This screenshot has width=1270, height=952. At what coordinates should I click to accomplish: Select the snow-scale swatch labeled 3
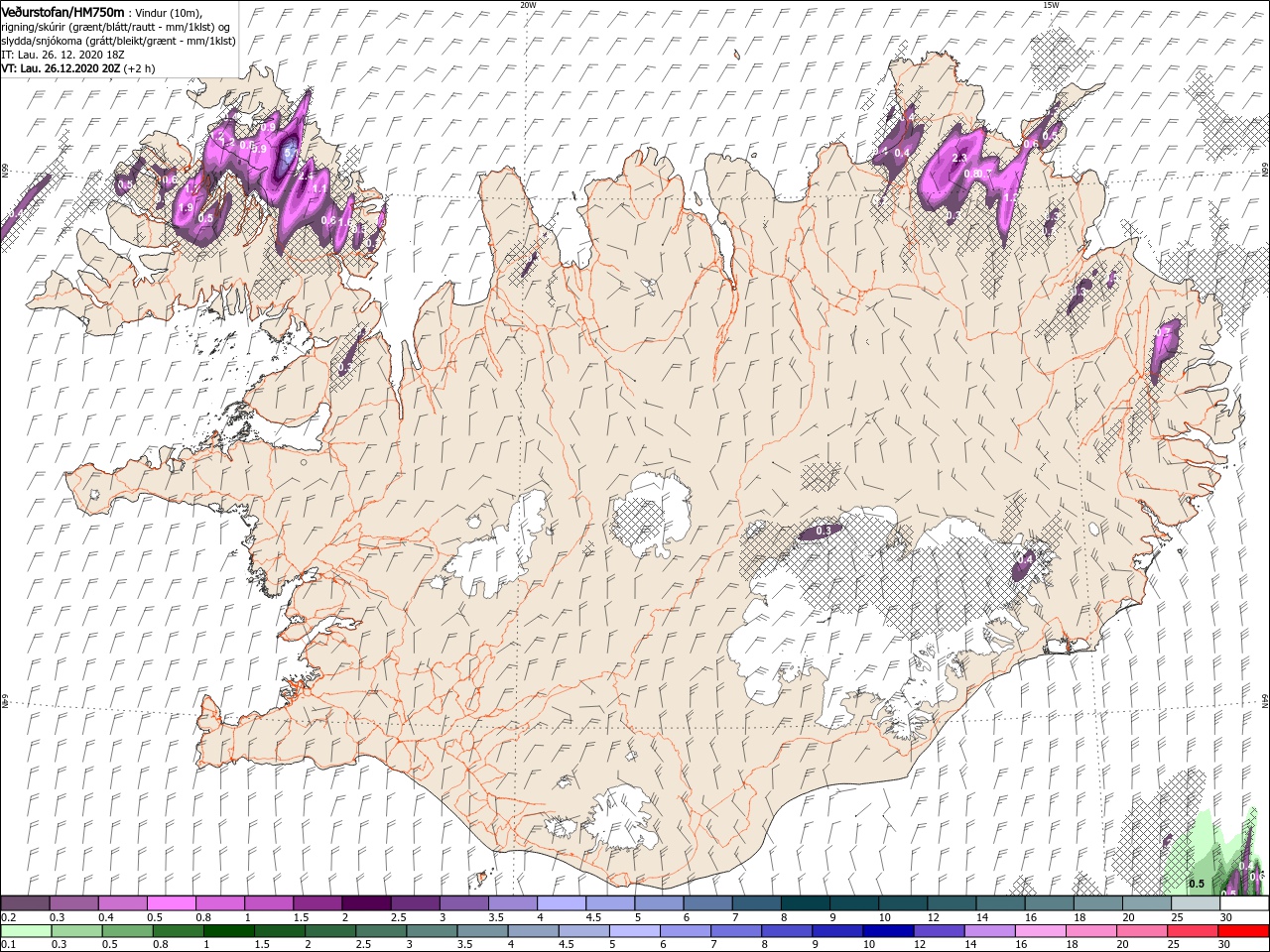pyautogui.click(x=463, y=903)
